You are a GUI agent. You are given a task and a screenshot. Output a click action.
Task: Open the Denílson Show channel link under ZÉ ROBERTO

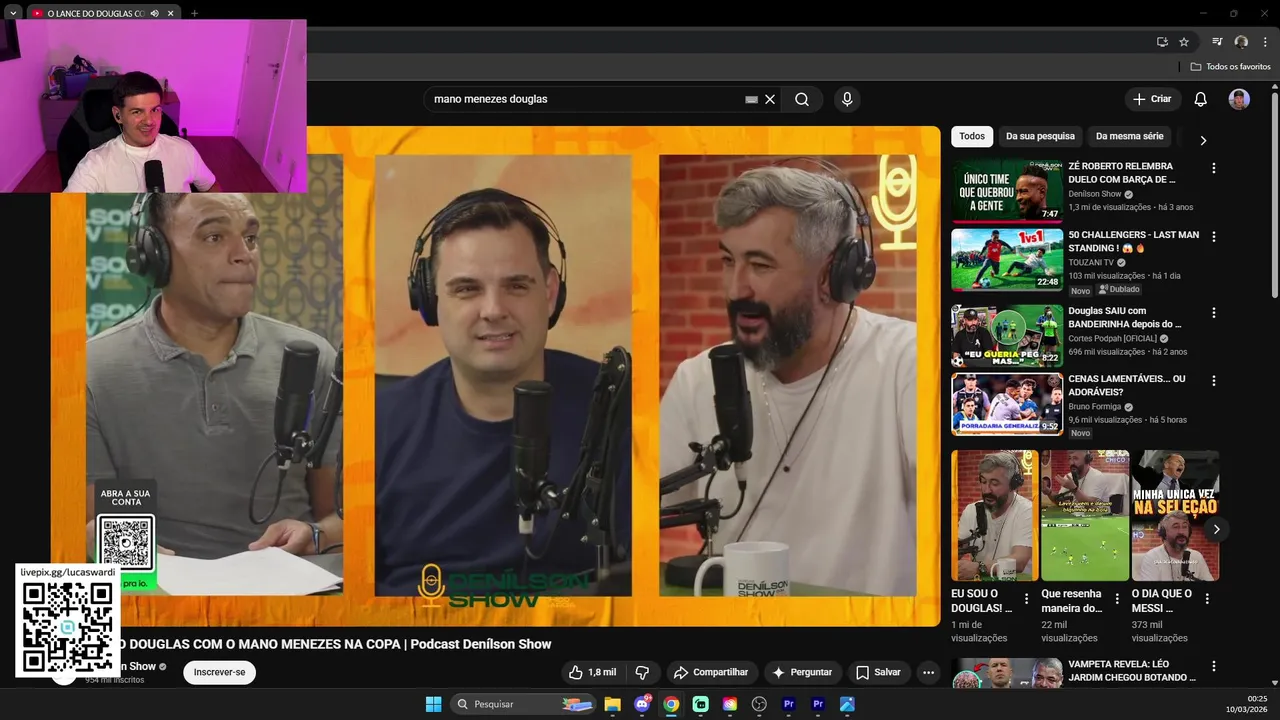click(x=1095, y=194)
